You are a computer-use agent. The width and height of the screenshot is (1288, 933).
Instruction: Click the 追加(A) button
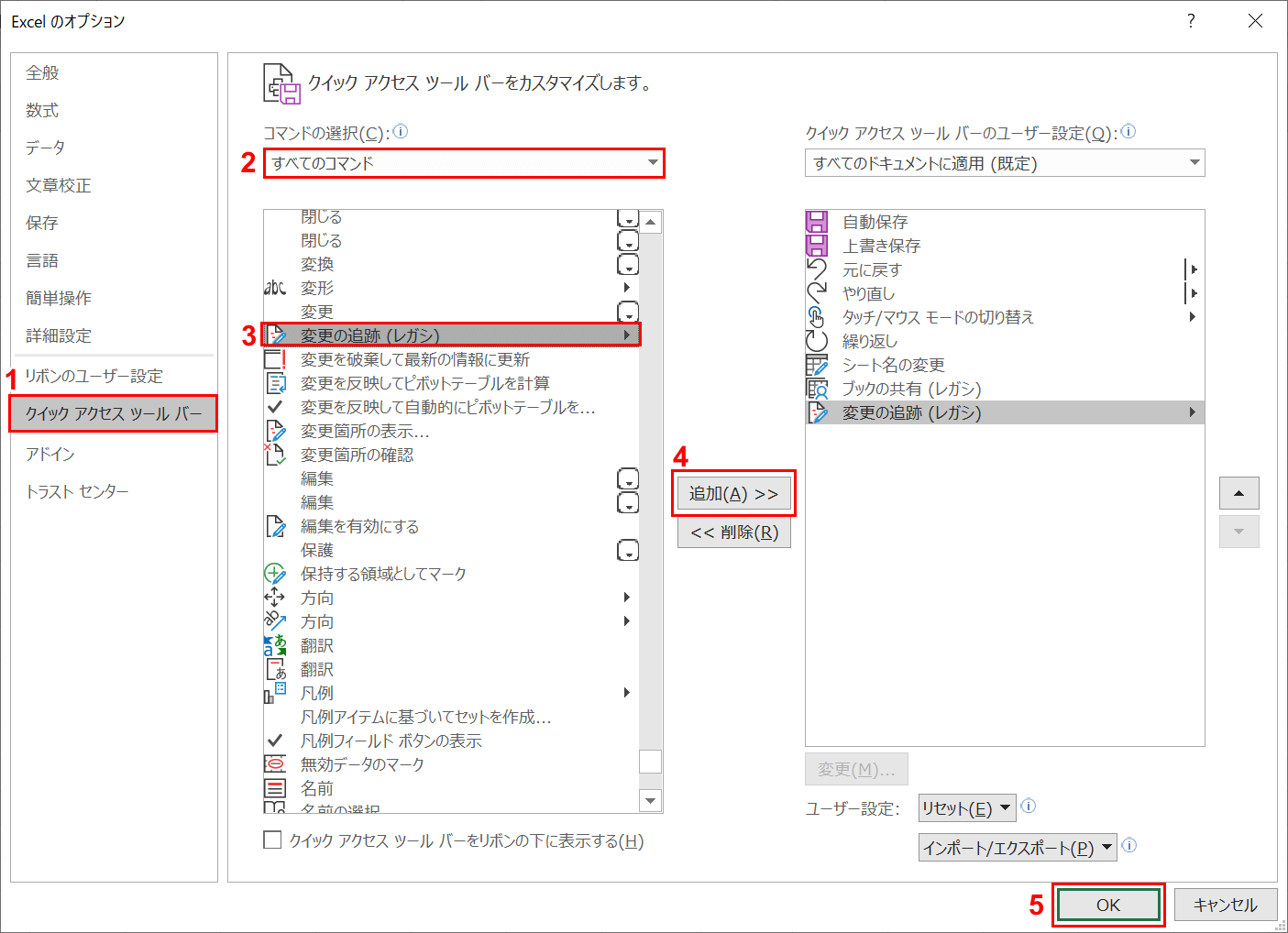(733, 493)
